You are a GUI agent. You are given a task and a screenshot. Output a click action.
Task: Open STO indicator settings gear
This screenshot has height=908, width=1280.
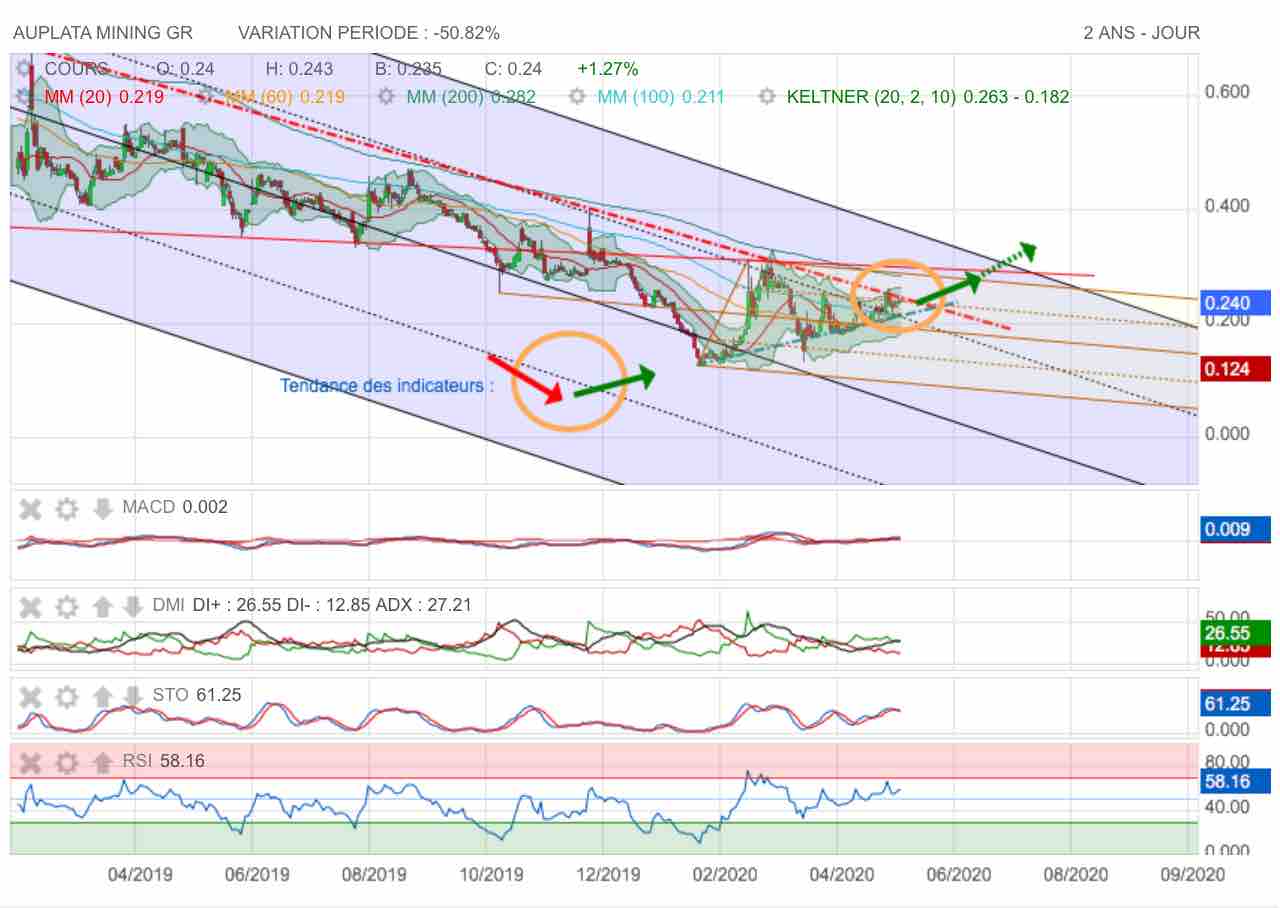pos(66,696)
